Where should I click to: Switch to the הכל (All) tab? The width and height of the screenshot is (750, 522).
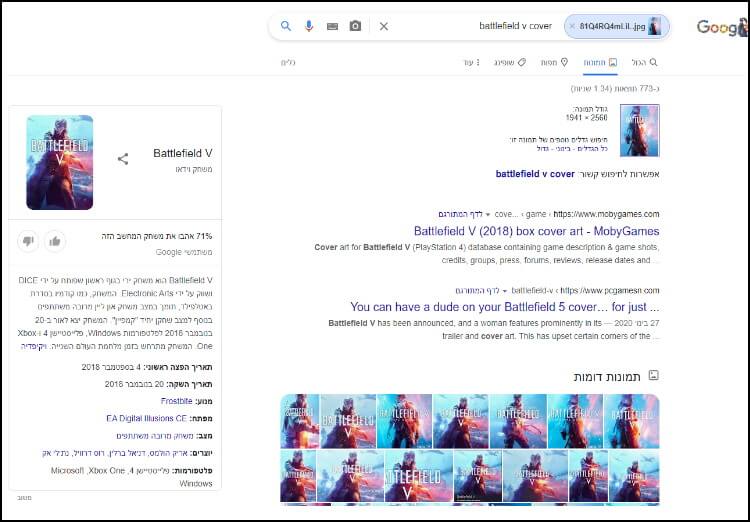pos(644,62)
